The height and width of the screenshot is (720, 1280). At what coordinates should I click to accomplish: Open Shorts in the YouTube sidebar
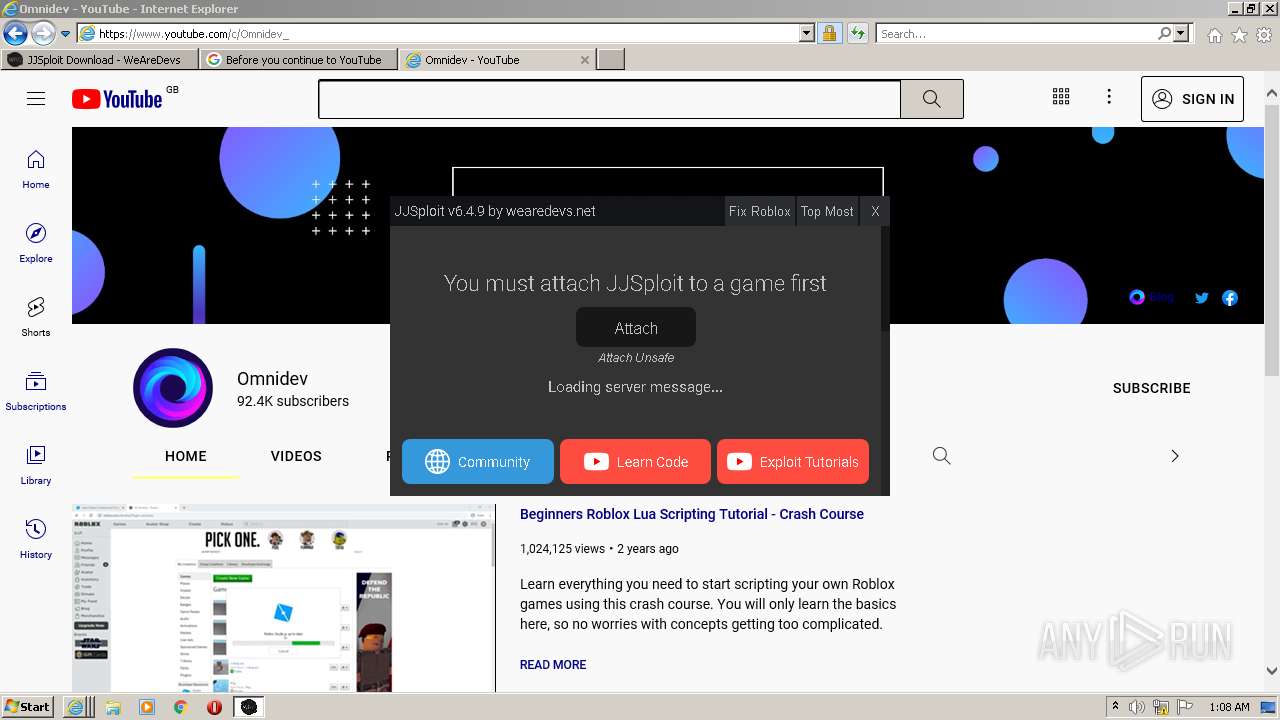(36, 318)
